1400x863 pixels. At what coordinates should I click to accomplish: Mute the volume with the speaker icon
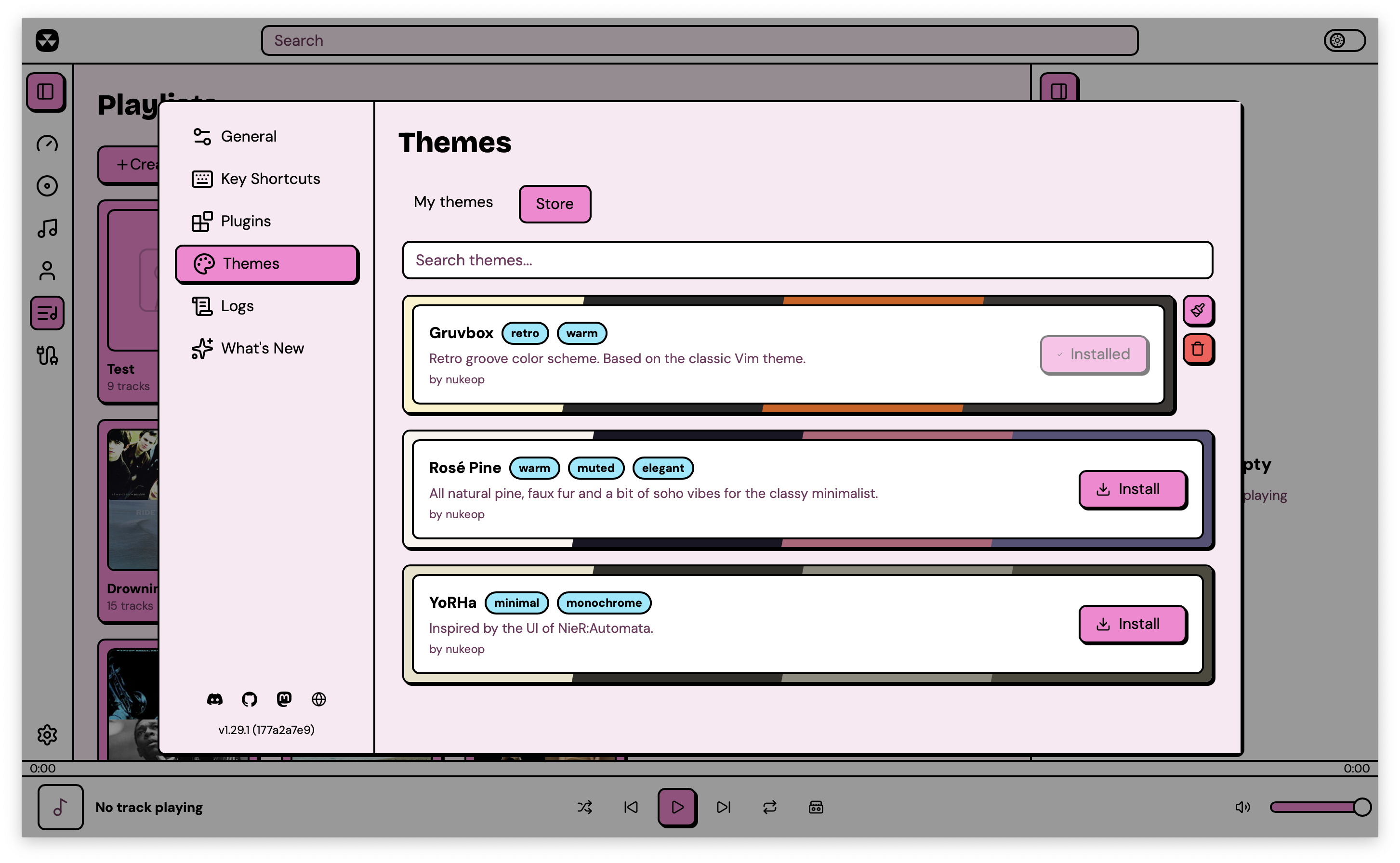tap(1242, 807)
